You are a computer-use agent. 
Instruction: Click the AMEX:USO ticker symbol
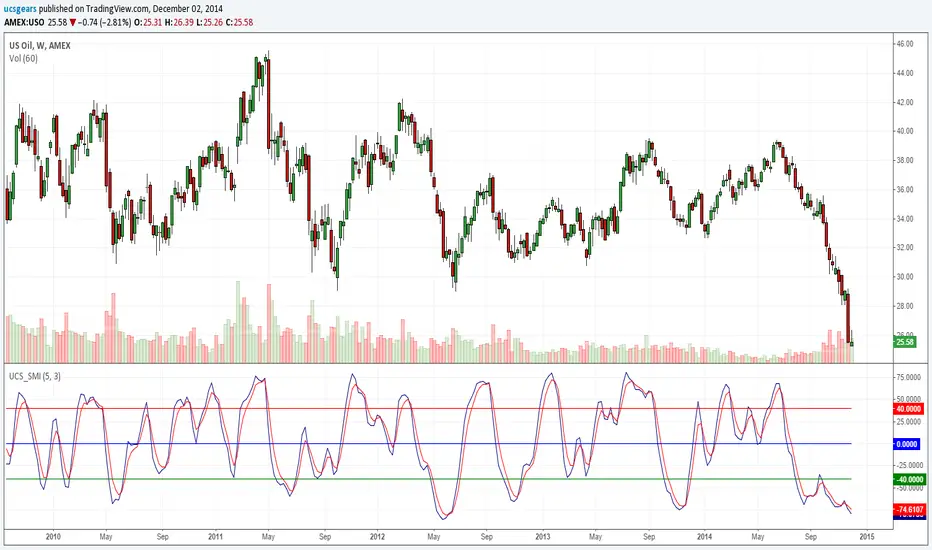(25, 23)
